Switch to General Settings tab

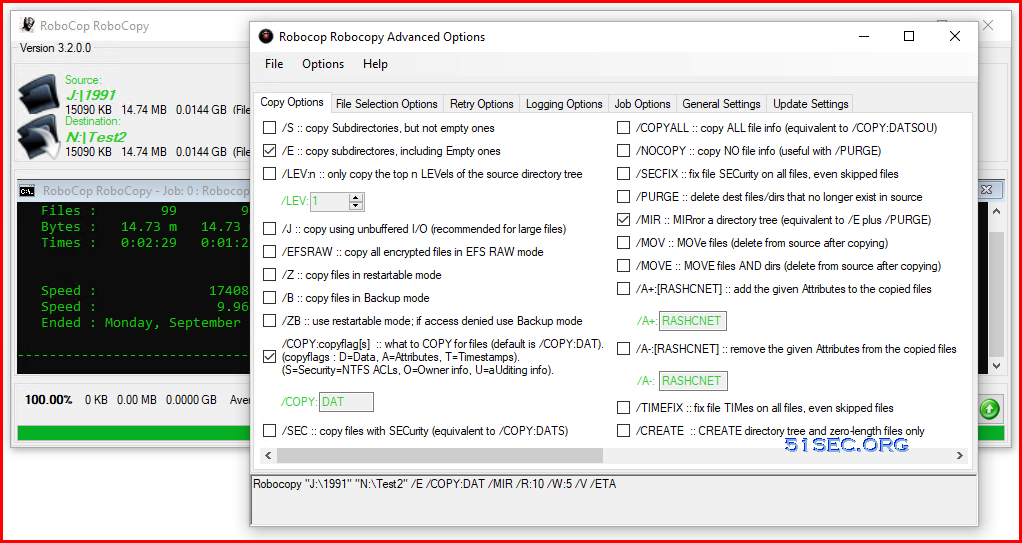(721, 104)
